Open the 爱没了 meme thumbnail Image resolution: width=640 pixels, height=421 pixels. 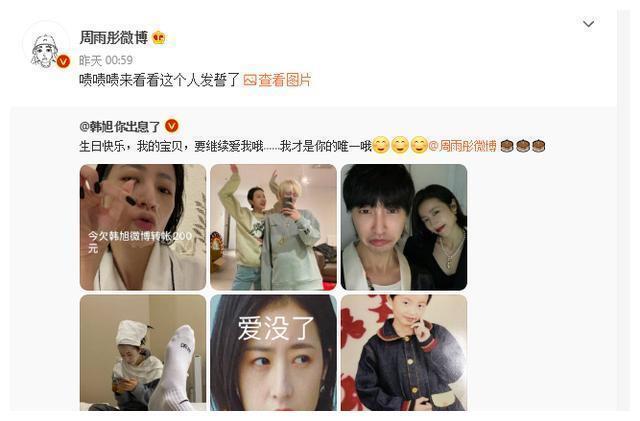click(273, 353)
